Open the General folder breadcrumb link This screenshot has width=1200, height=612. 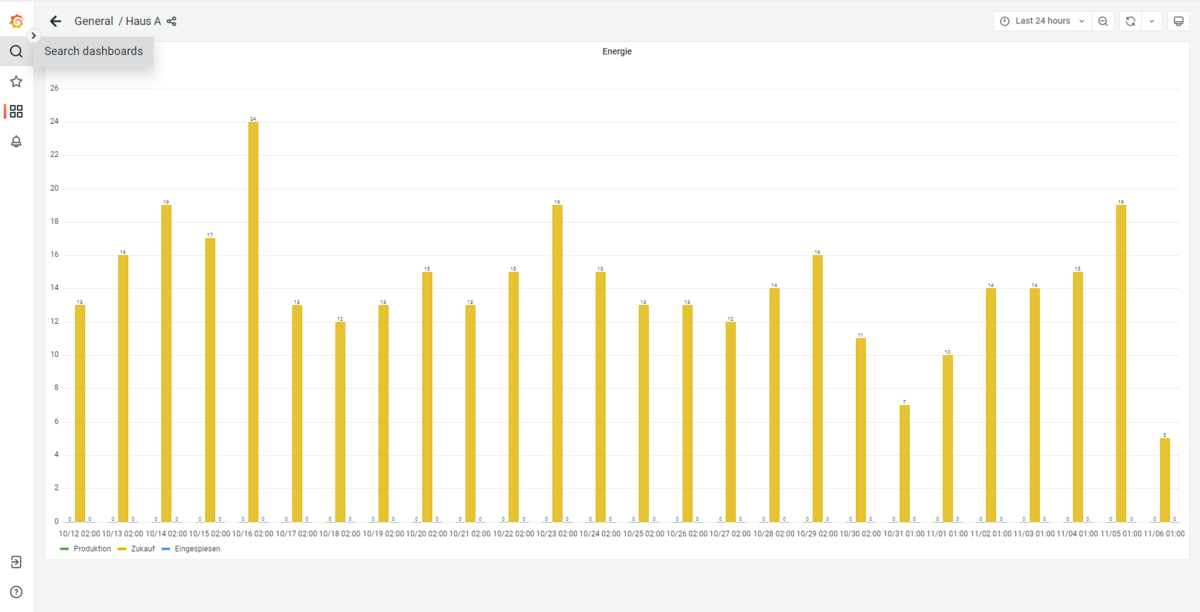pyautogui.click(x=93, y=21)
